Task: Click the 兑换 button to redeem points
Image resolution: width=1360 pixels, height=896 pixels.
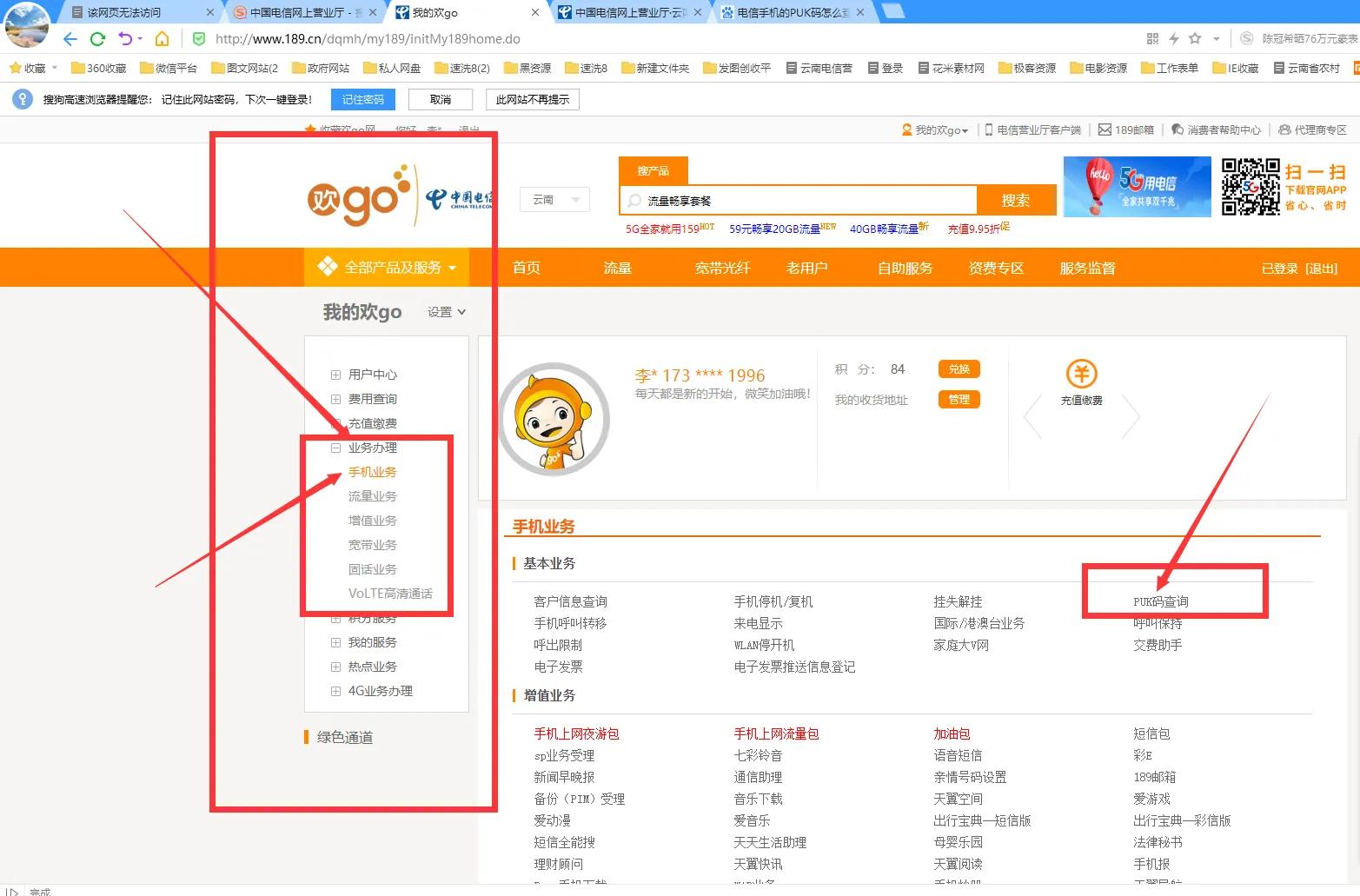Action: [x=959, y=368]
